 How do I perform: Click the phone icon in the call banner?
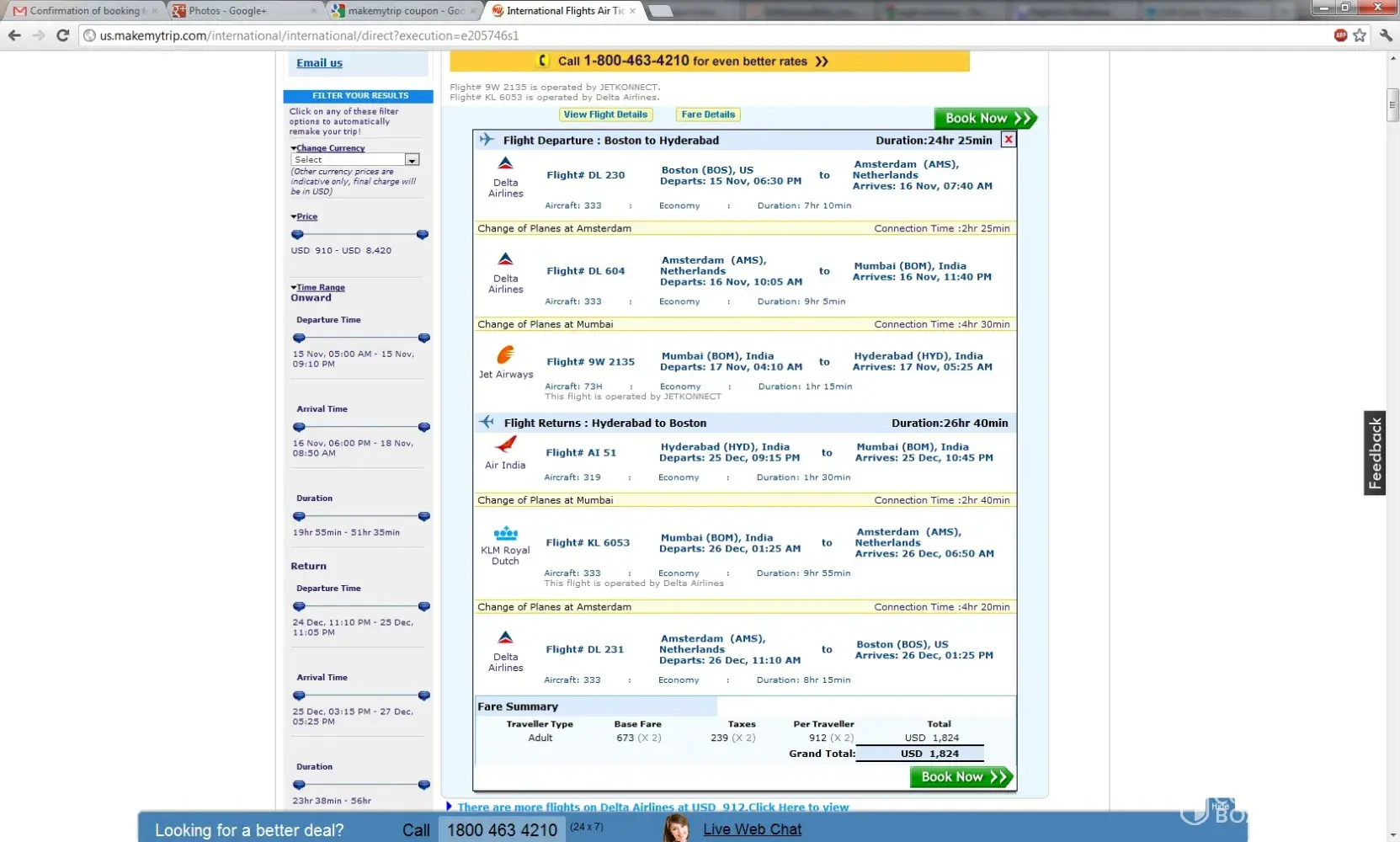[544, 61]
